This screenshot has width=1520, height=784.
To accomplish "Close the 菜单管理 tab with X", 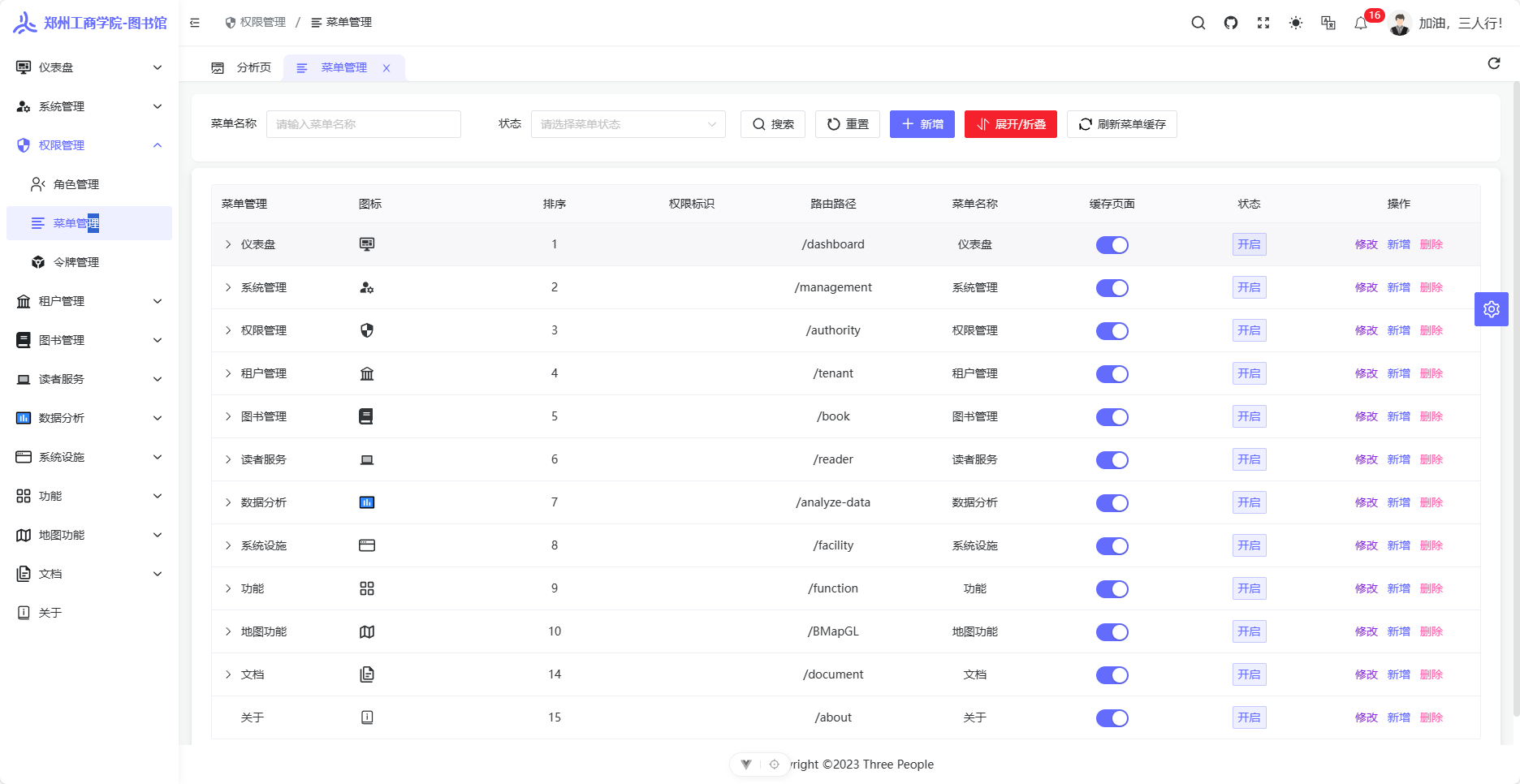I will pyautogui.click(x=386, y=68).
